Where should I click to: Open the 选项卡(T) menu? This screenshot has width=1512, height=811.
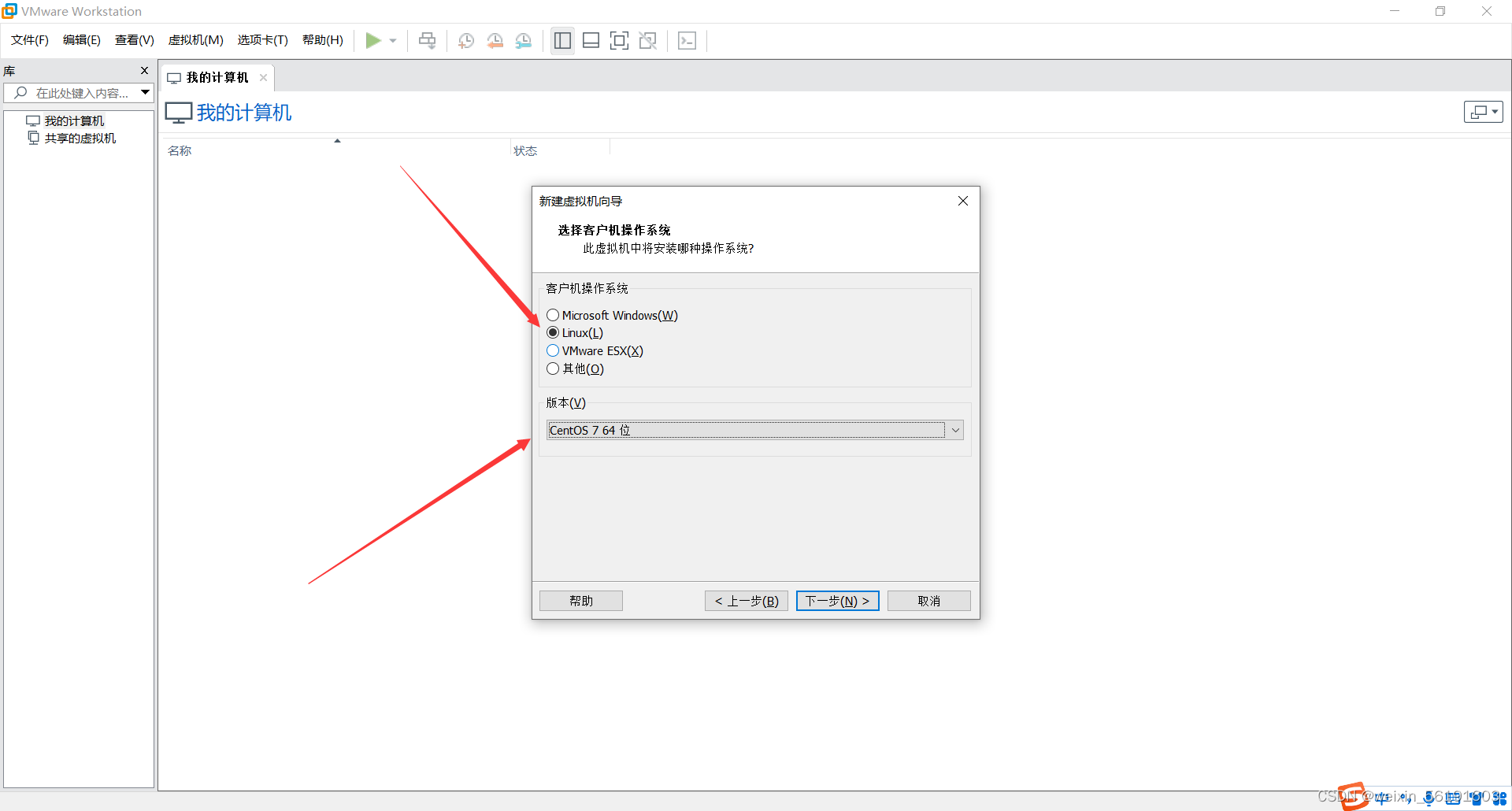[x=263, y=40]
